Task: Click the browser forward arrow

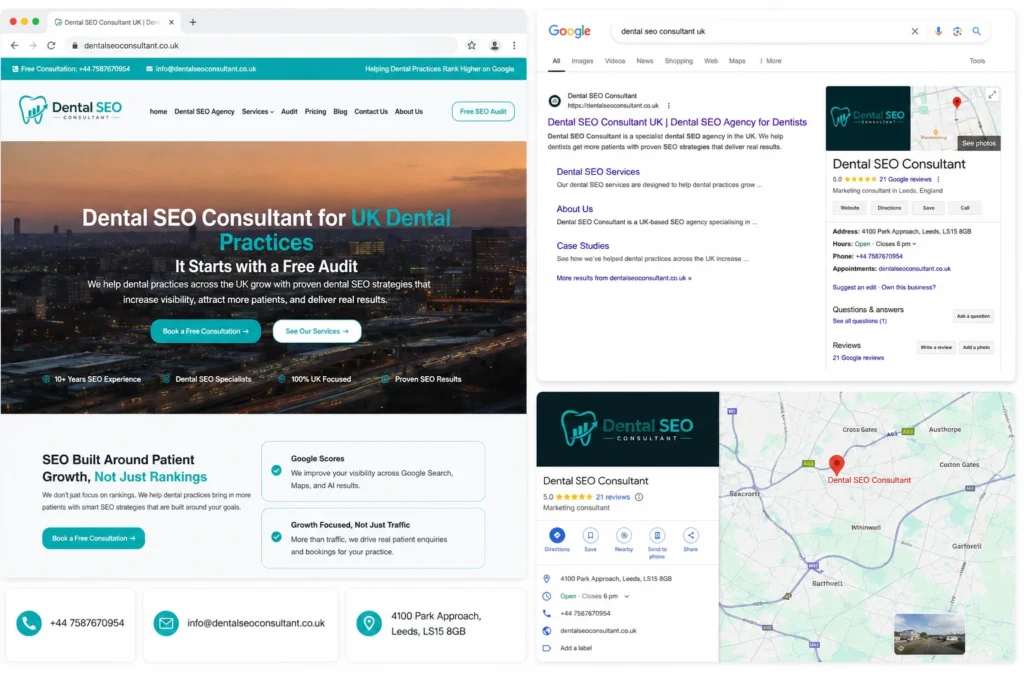Action: pos(33,45)
